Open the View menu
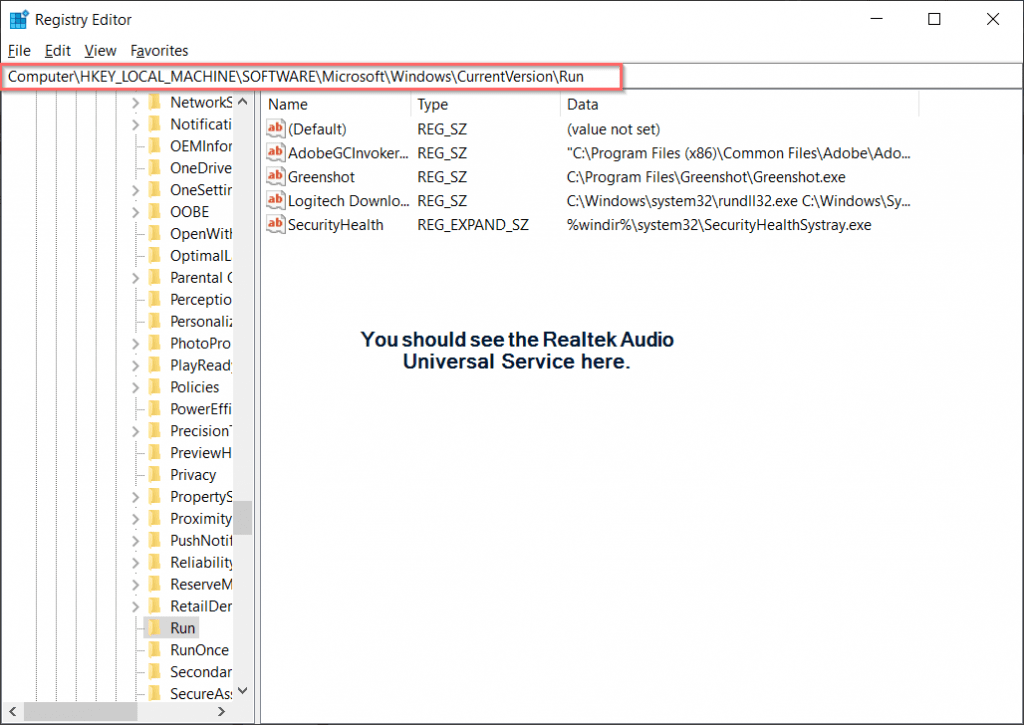This screenshot has width=1024, height=725. point(100,50)
